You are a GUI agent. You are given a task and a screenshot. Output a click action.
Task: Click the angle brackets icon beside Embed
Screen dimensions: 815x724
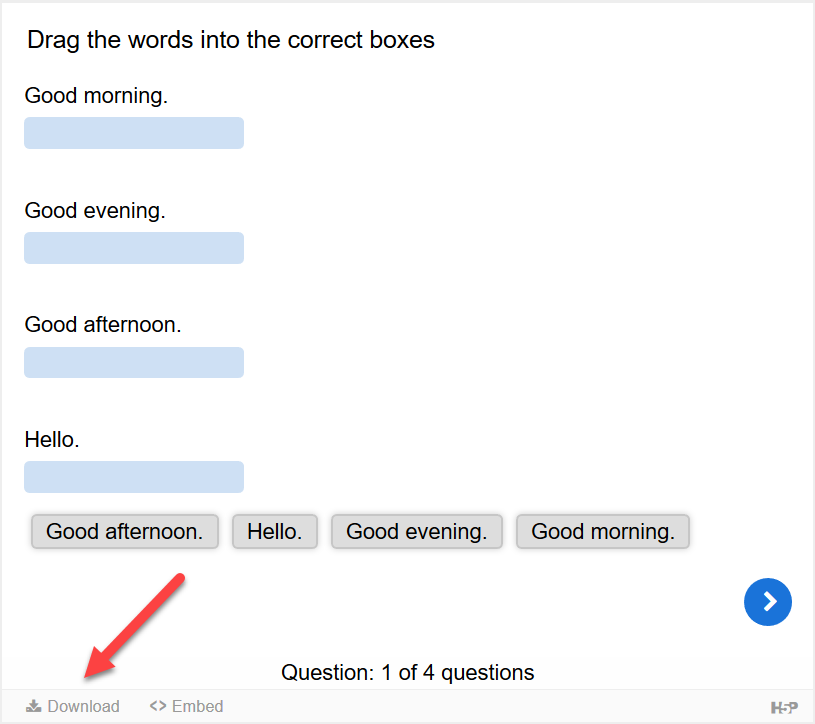pos(157,705)
